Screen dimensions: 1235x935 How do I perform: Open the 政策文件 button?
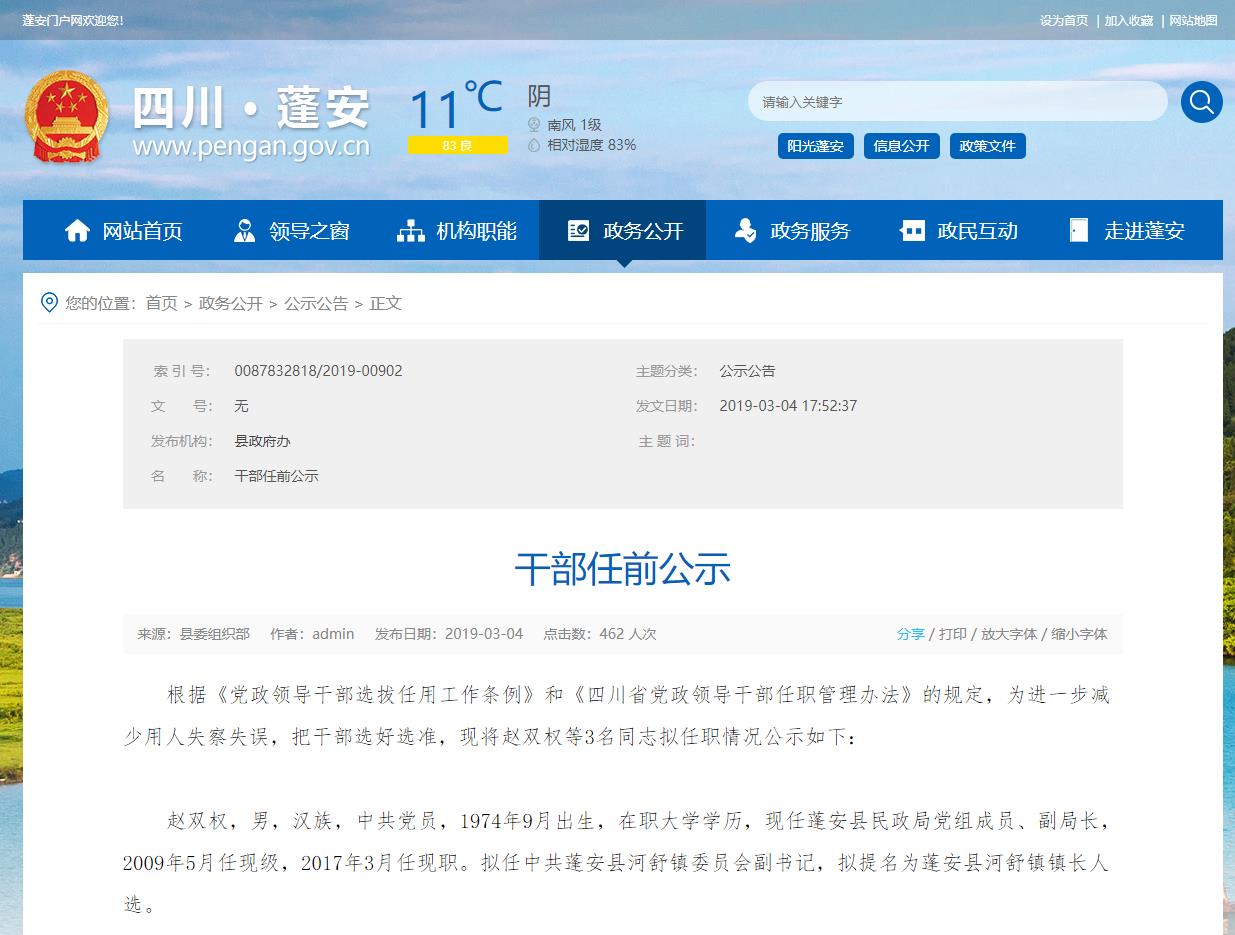(987, 146)
